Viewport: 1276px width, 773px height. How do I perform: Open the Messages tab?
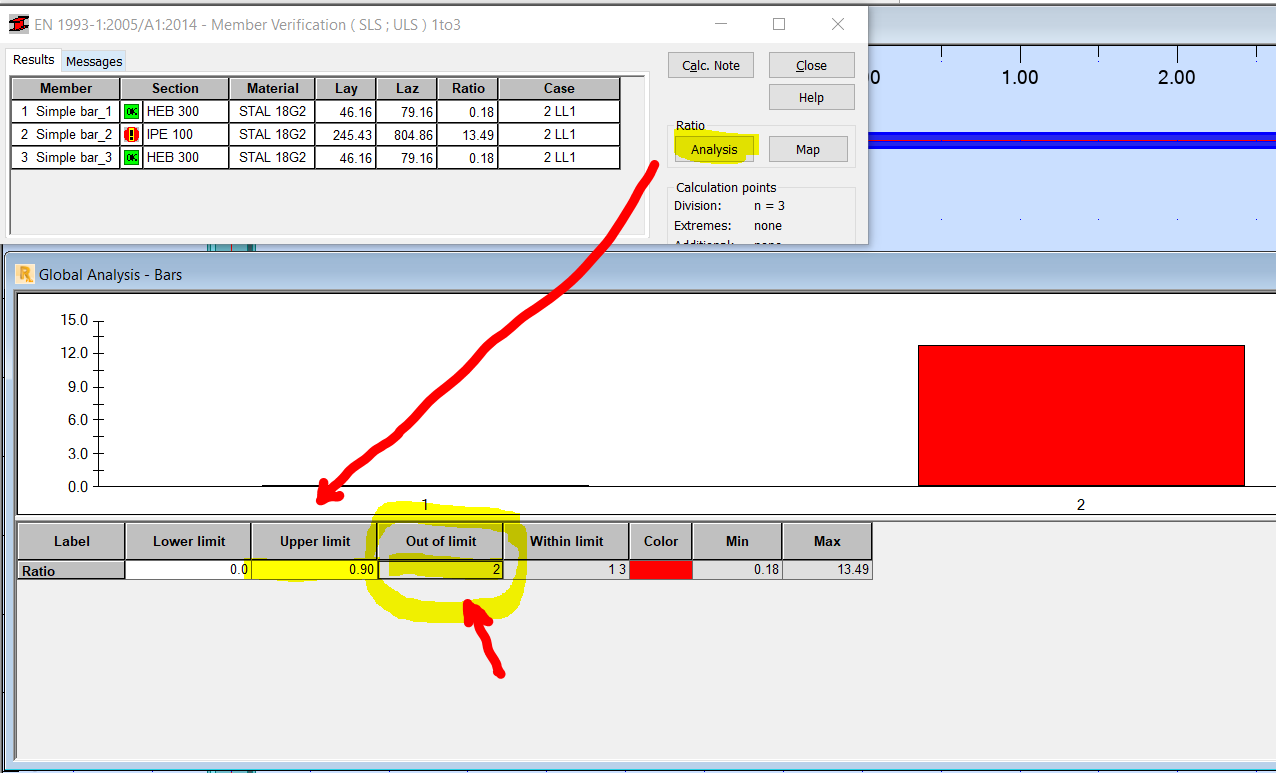click(x=93, y=60)
